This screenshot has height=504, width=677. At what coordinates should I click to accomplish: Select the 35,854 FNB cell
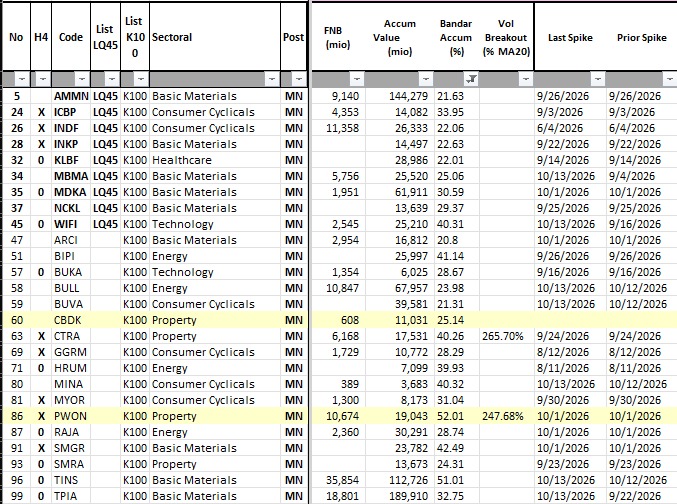pyautogui.click(x=338, y=480)
